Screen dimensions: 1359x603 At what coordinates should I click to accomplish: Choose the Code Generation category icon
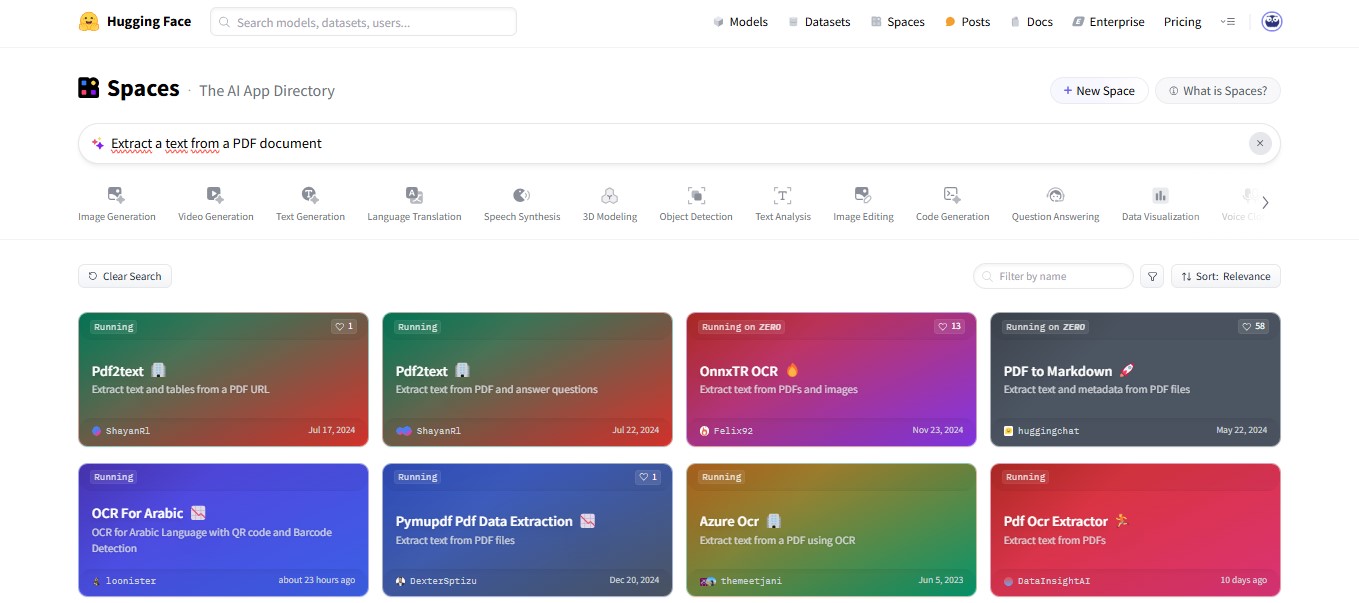point(952,195)
